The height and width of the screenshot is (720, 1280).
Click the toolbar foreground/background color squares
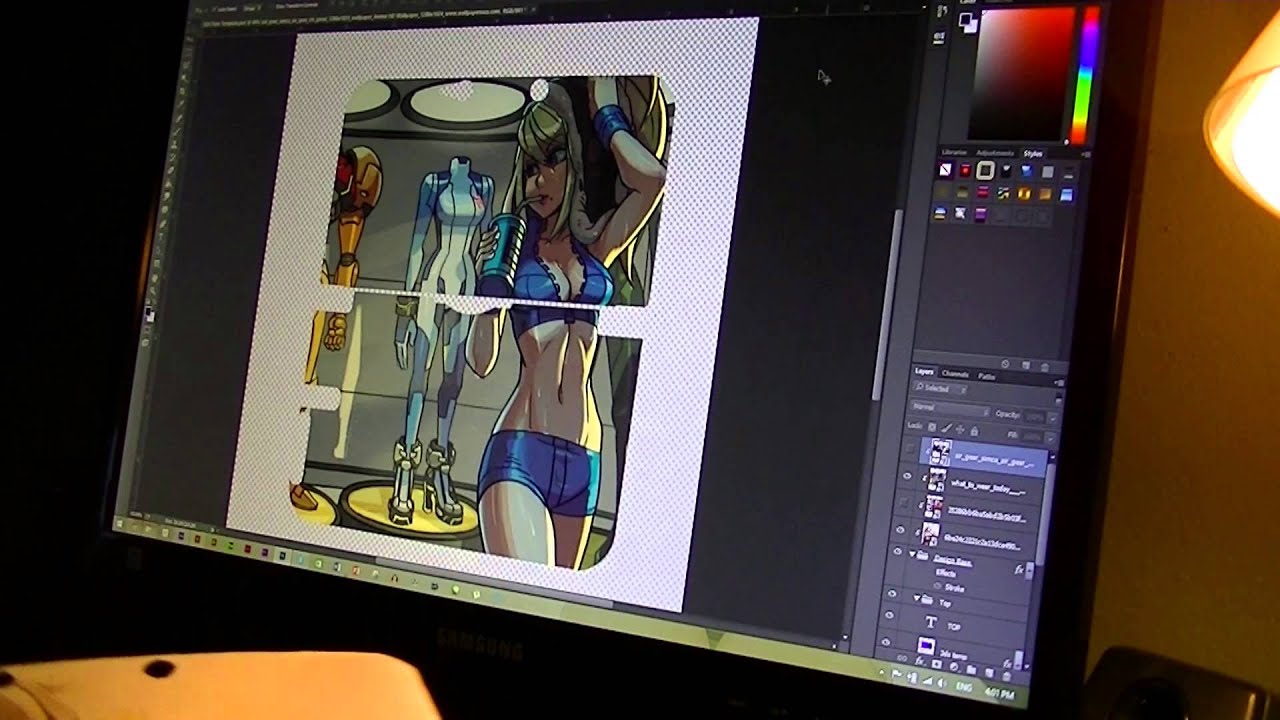(149, 314)
